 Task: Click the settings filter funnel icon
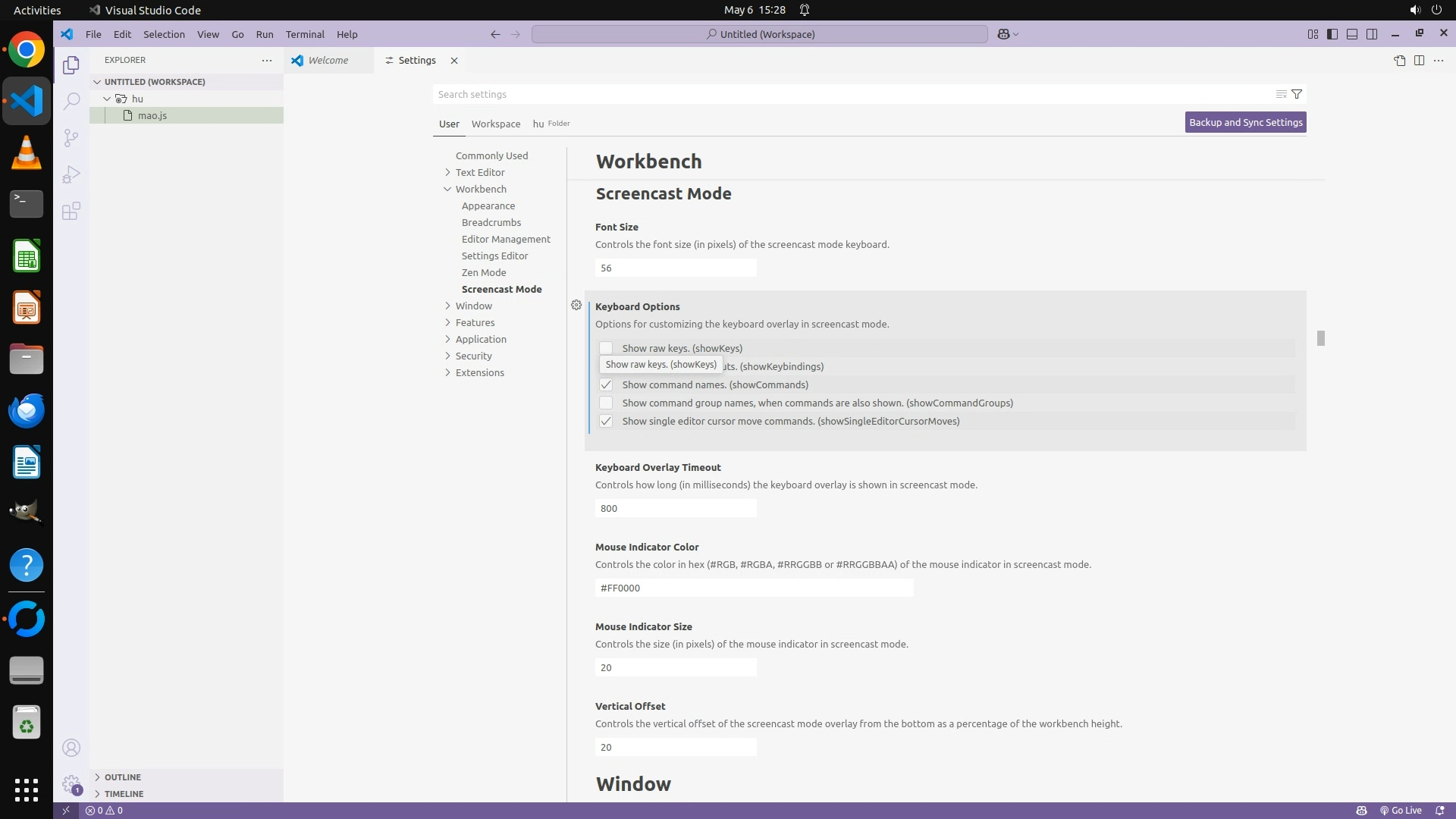coord(1297,94)
